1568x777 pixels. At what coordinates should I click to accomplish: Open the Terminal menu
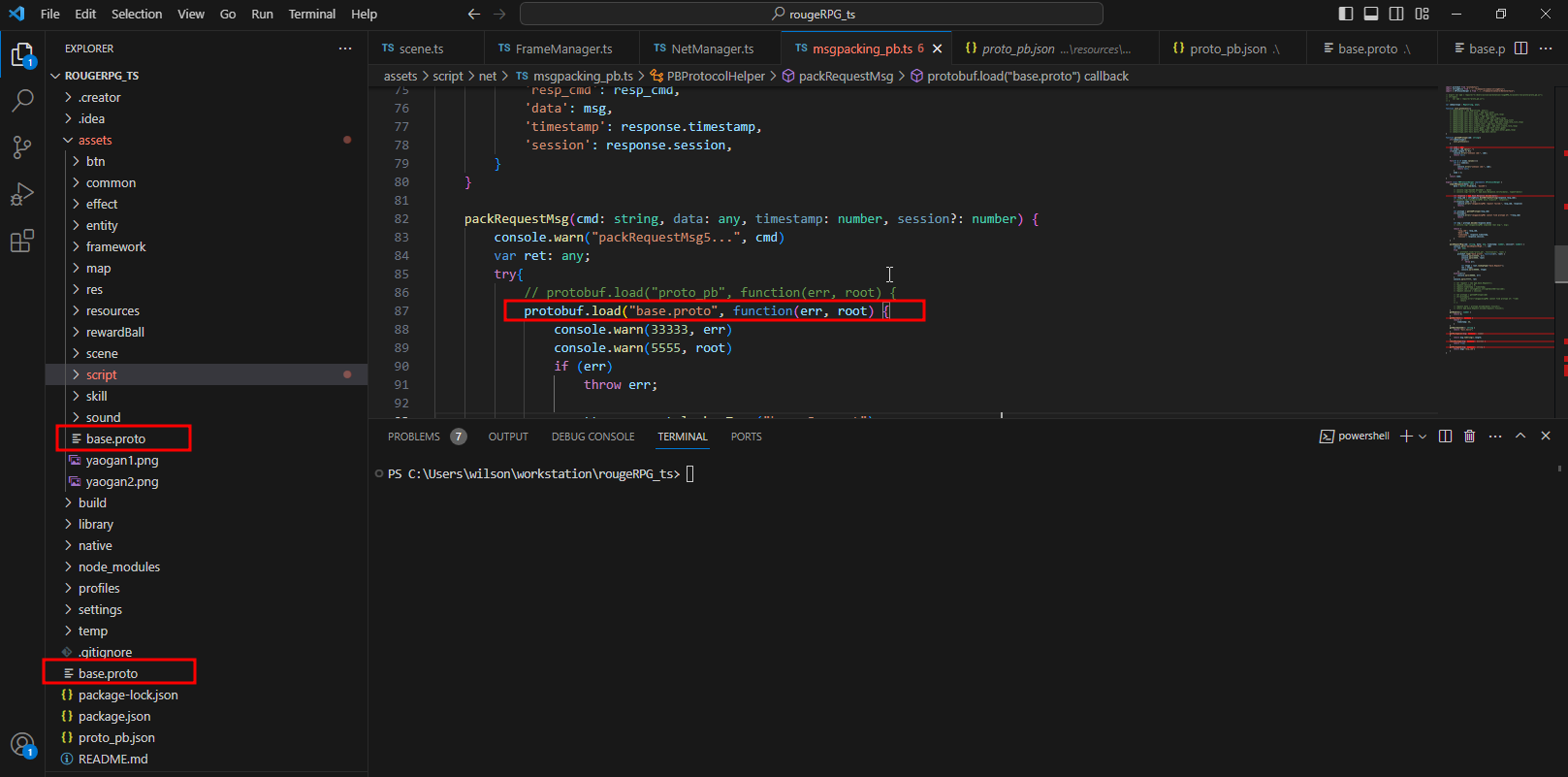coord(311,14)
